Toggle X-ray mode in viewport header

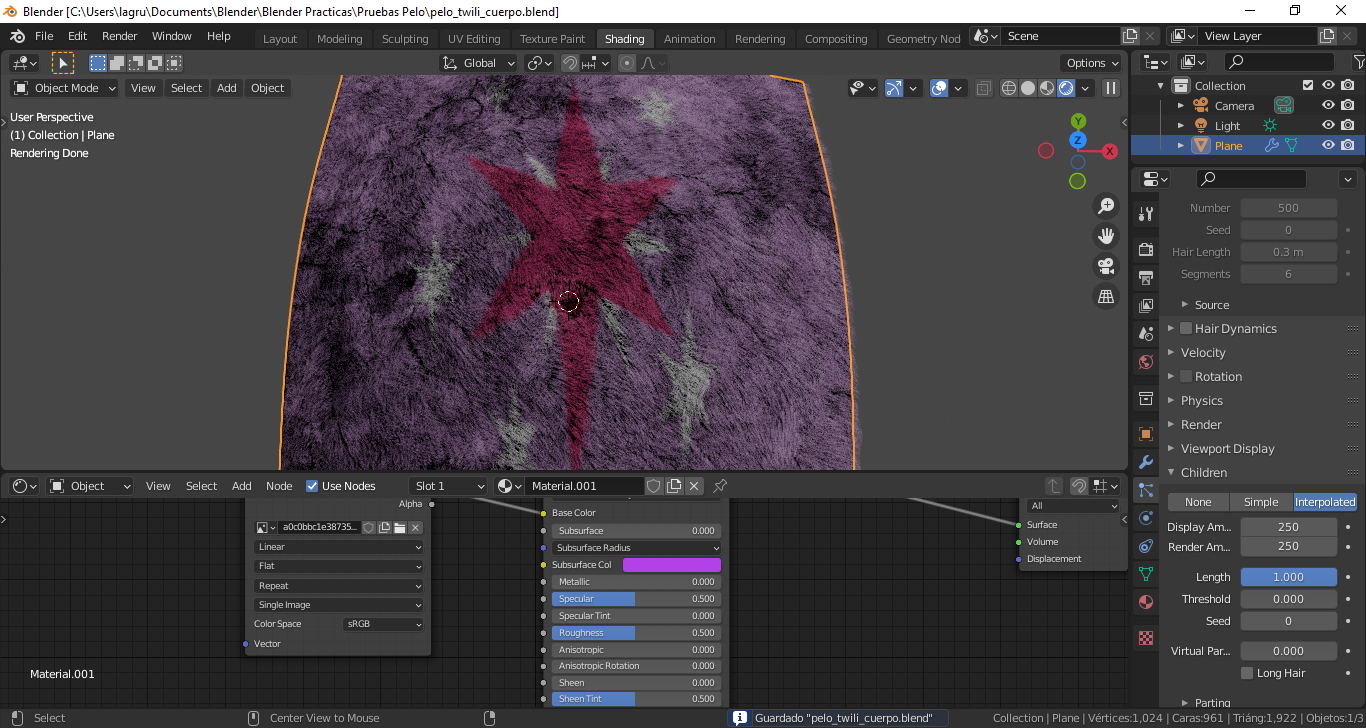click(x=984, y=88)
